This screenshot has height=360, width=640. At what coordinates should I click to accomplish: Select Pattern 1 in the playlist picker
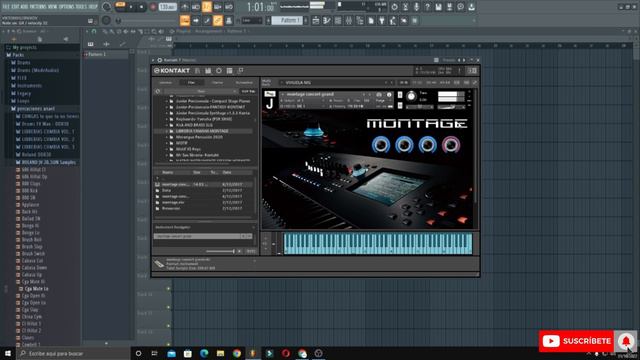coord(106,54)
